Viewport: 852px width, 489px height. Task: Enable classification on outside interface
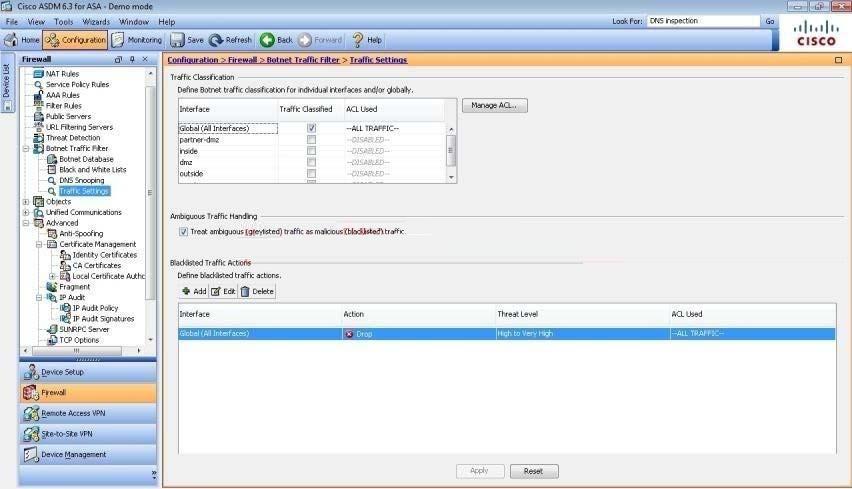[x=311, y=174]
